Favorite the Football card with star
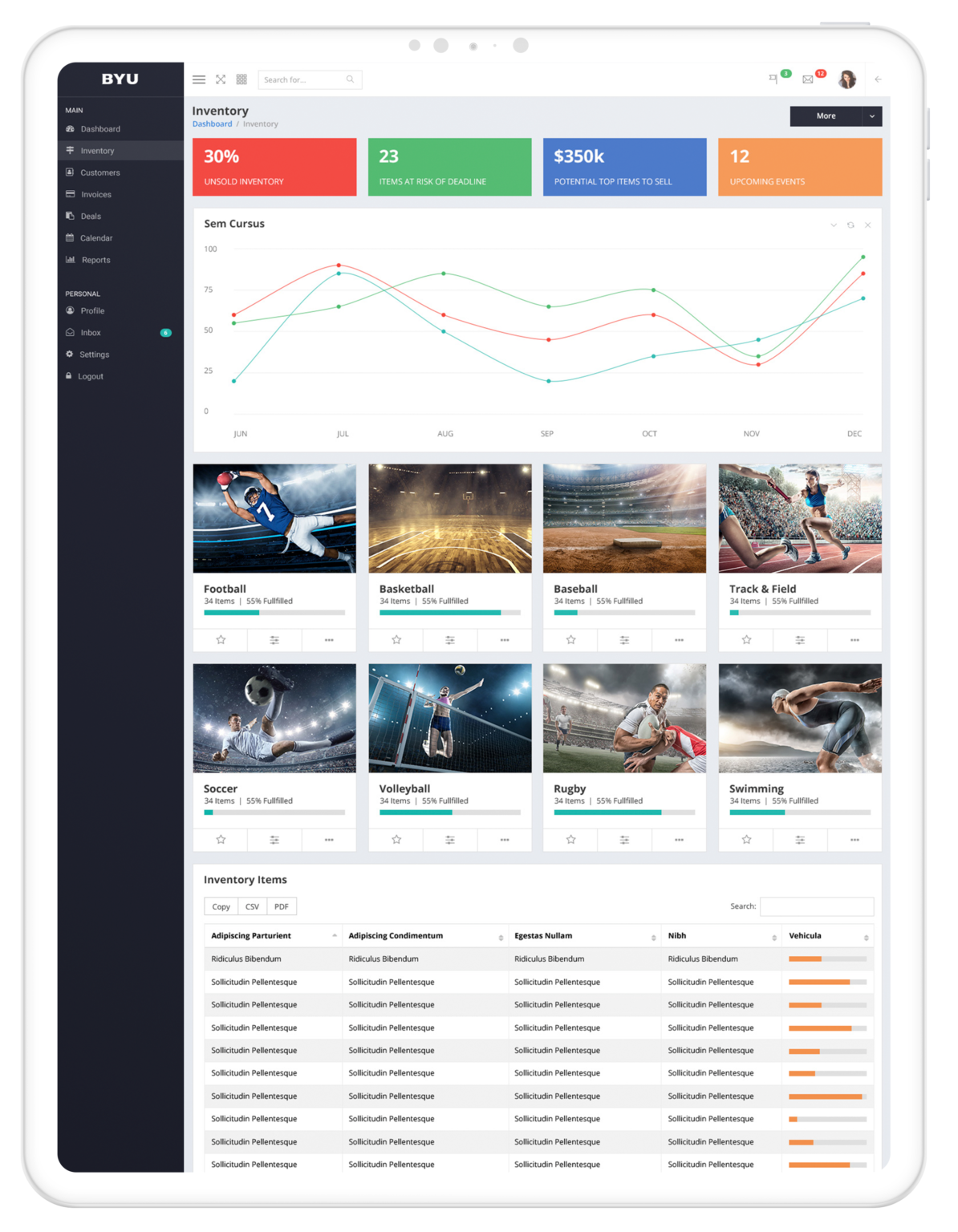 point(221,640)
